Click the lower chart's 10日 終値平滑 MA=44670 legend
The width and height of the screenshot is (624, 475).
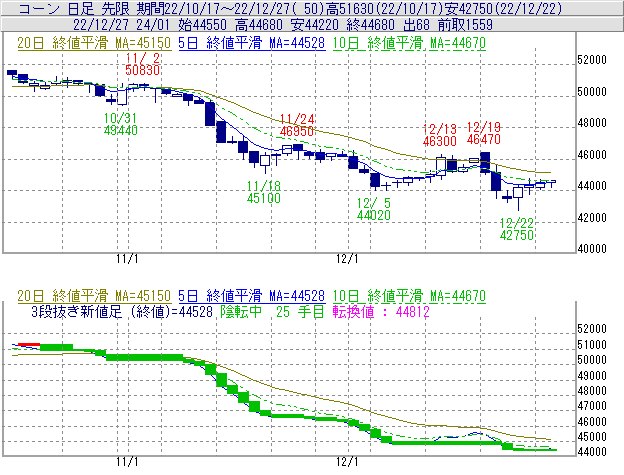tap(409, 296)
